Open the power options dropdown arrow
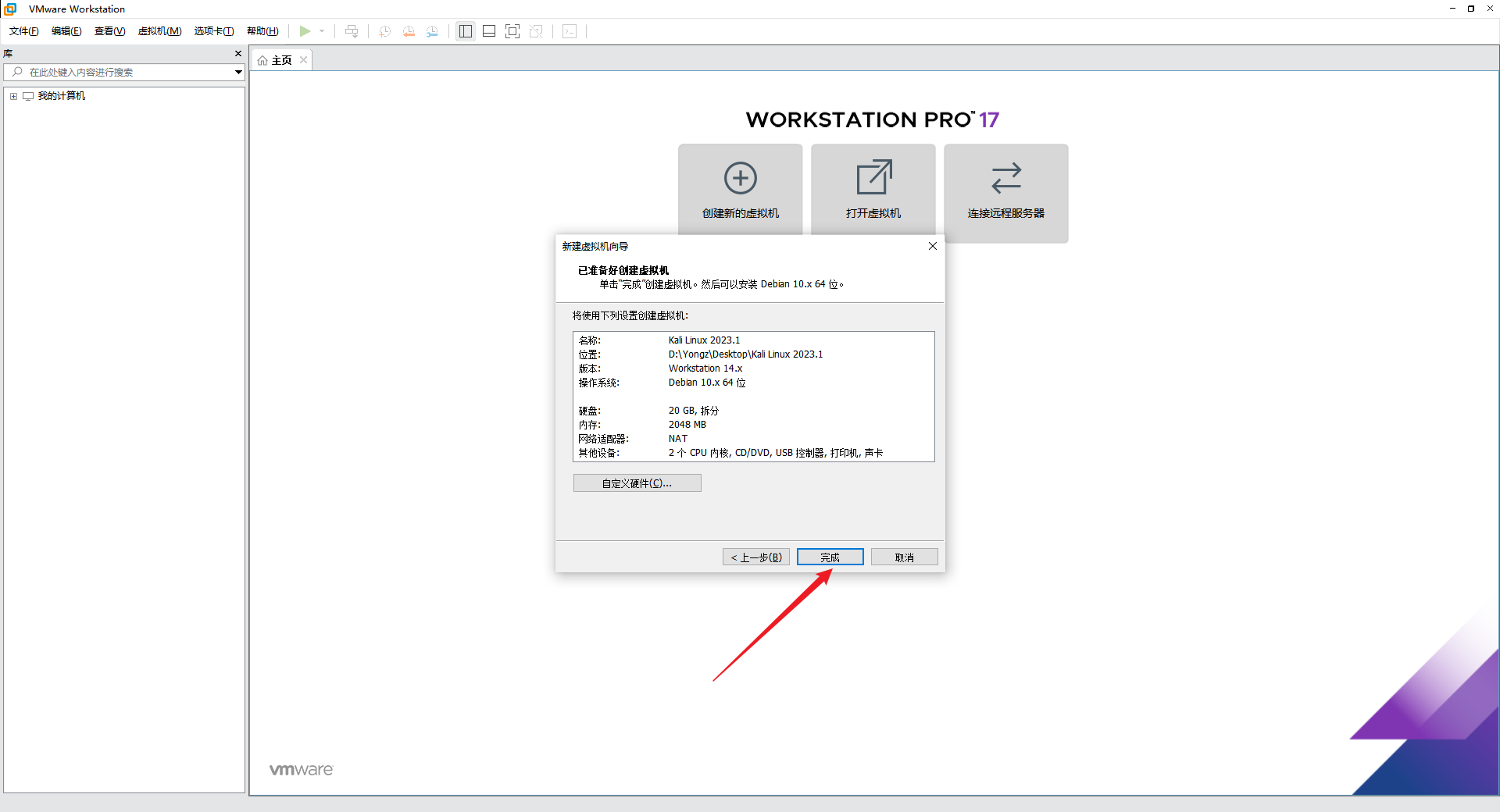Screen dimensions: 1500x812 point(322,31)
